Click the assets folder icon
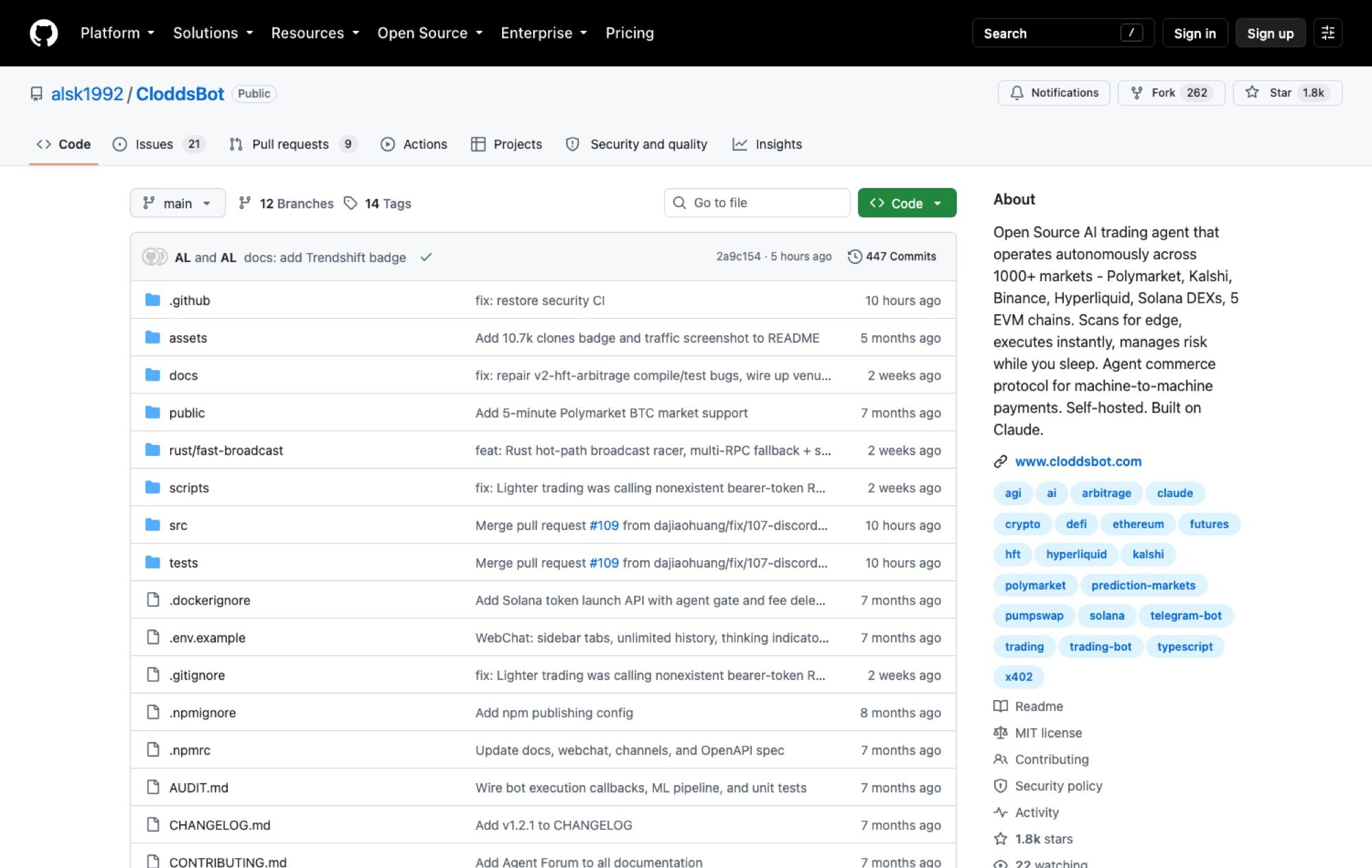The height and width of the screenshot is (868, 1372). click(x=153, y=337)
